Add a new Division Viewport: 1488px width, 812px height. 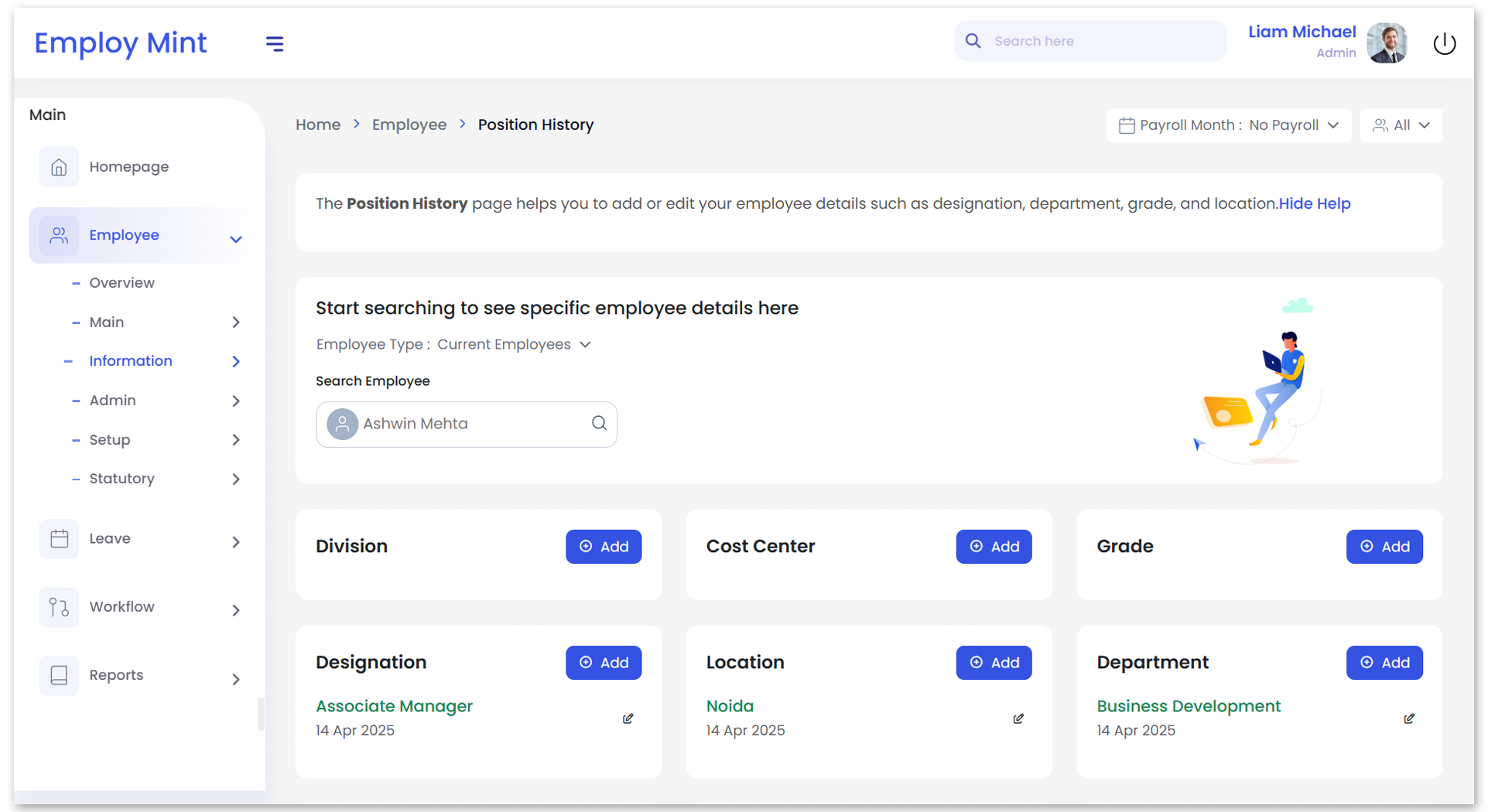604,547
